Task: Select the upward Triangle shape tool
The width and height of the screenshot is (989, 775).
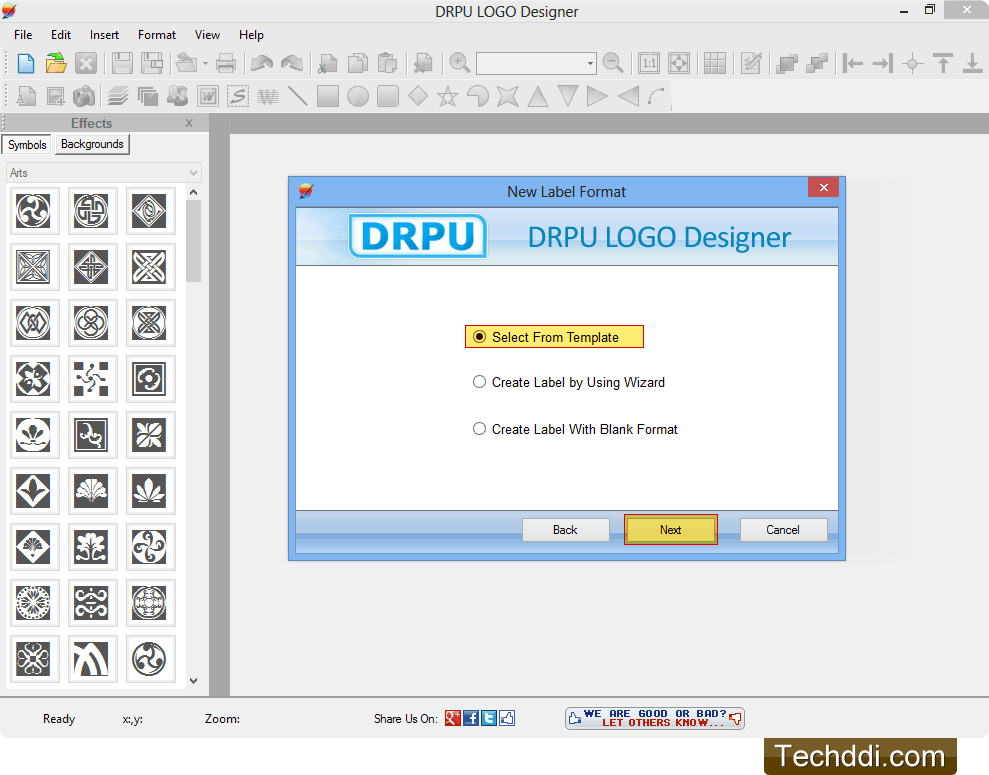Action: (x=538, y=96)
